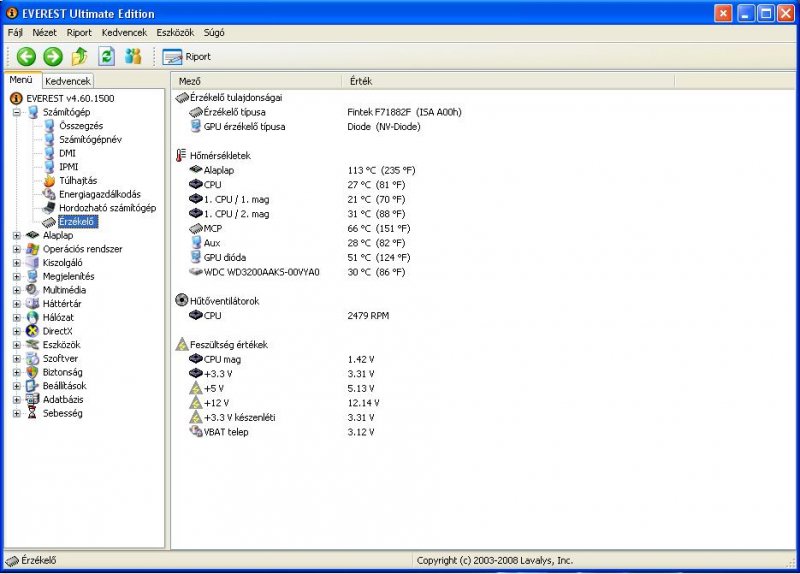Open the users icon in the toolbar
800x574 pixels.
pos(133,57)
